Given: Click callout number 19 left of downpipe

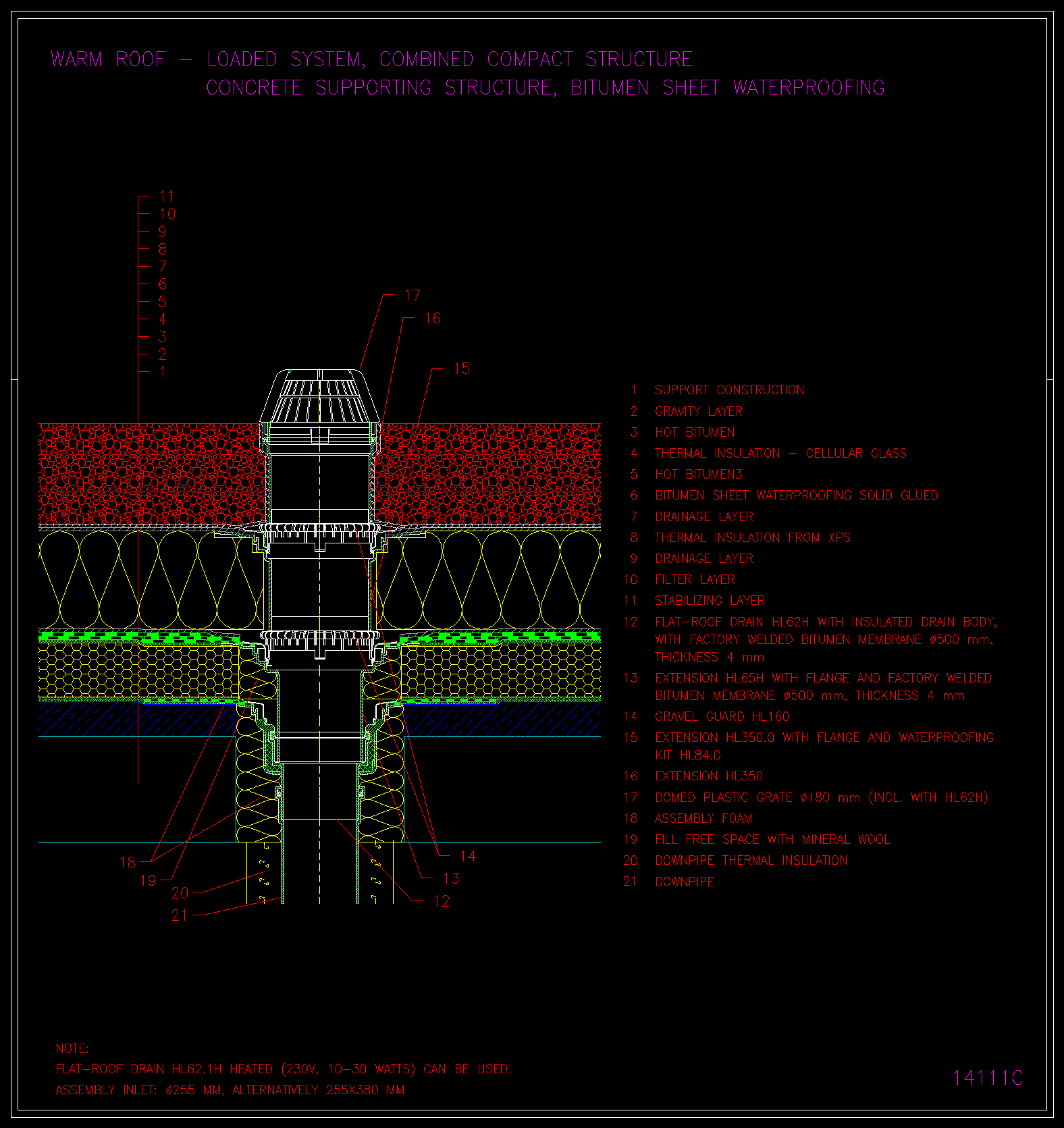Looking at the screenshot, I should 148,880.
